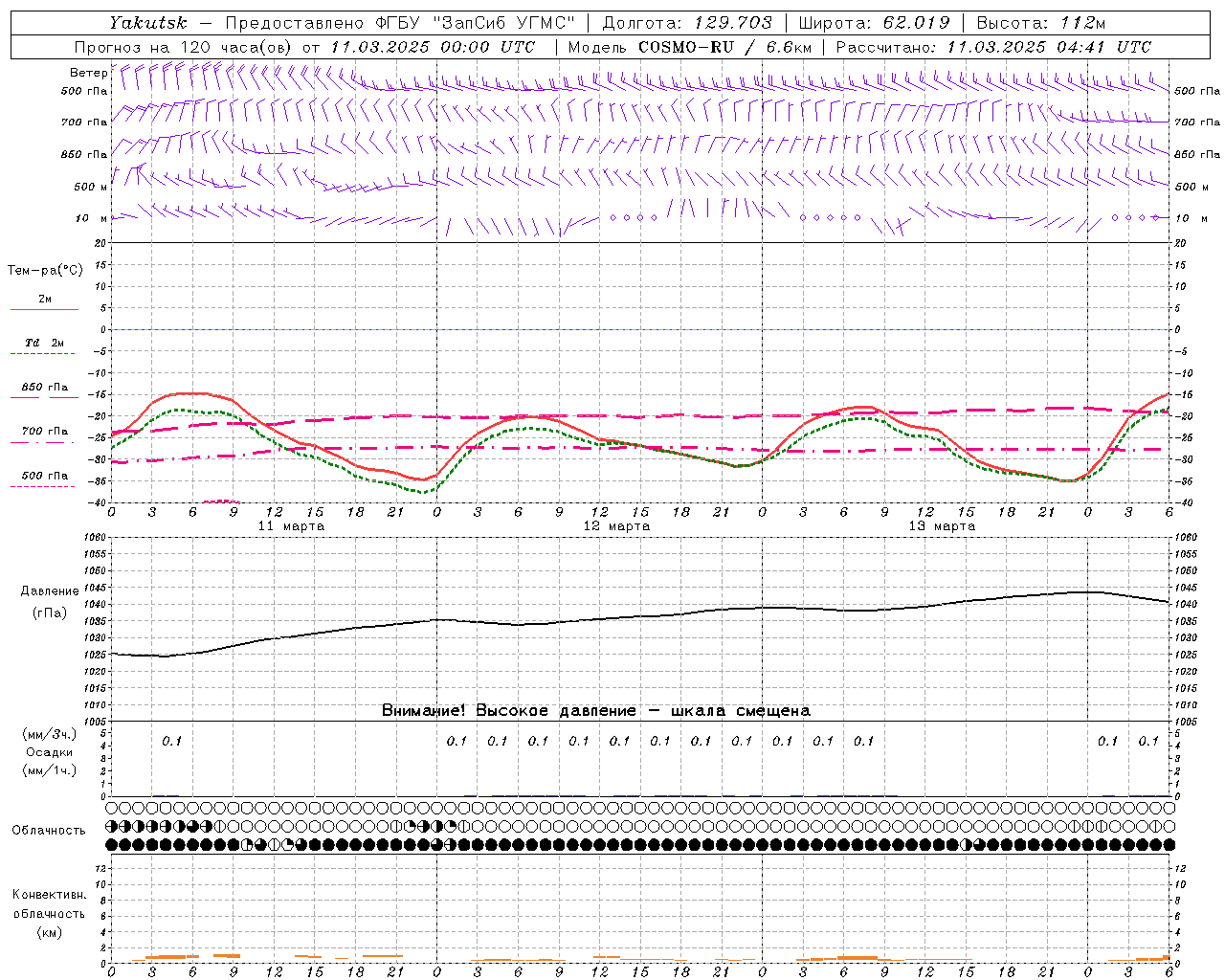Click the "(мм/3ч.)" precipitation unit label
Image resolution: width=1225 pixels, height=980 pixels.
click(50, 734)
